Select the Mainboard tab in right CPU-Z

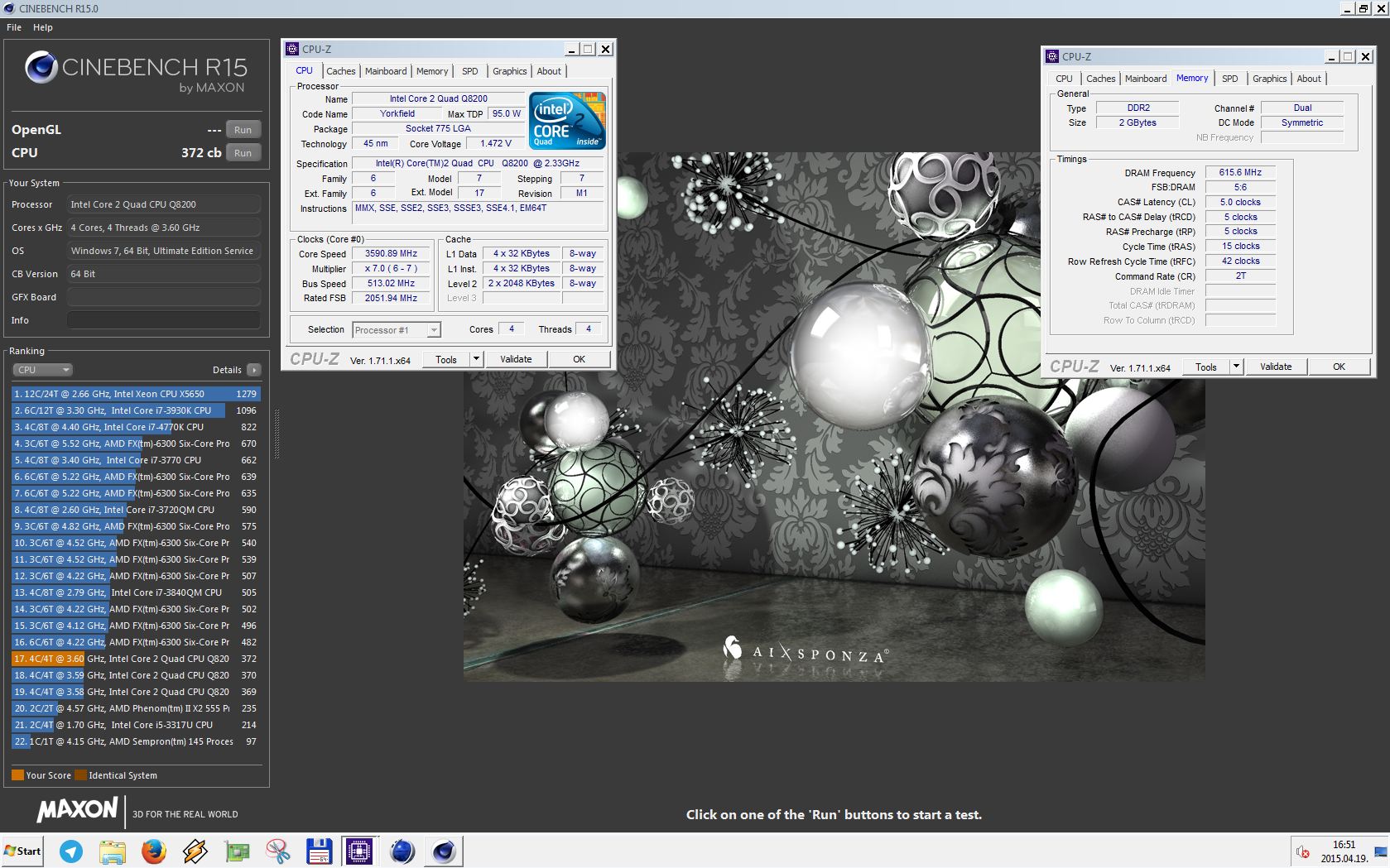point(1146,79)
